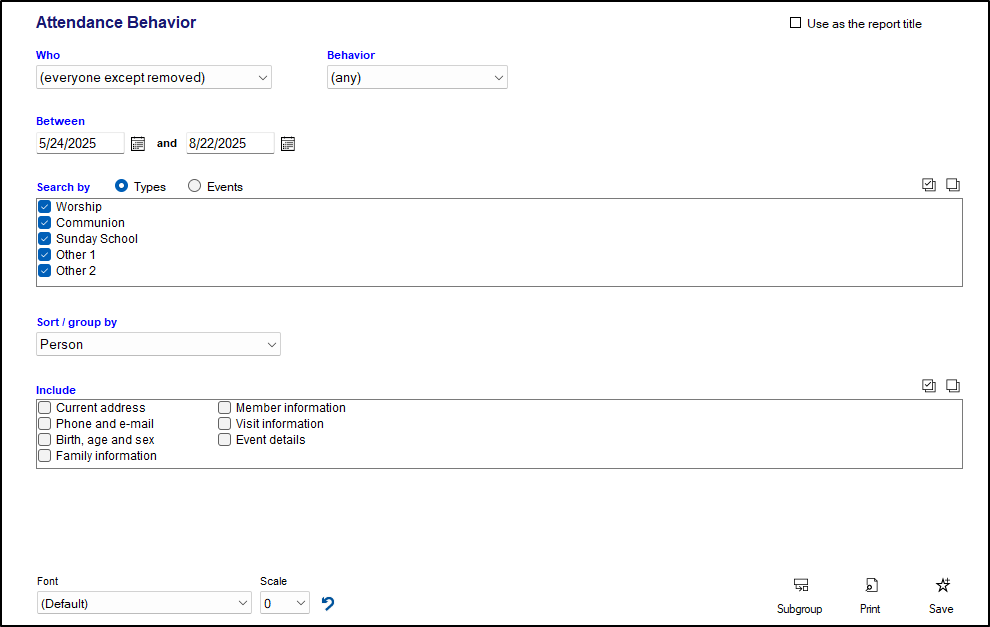
Task: Enable Use as the report title
Action: pos(796,23)
